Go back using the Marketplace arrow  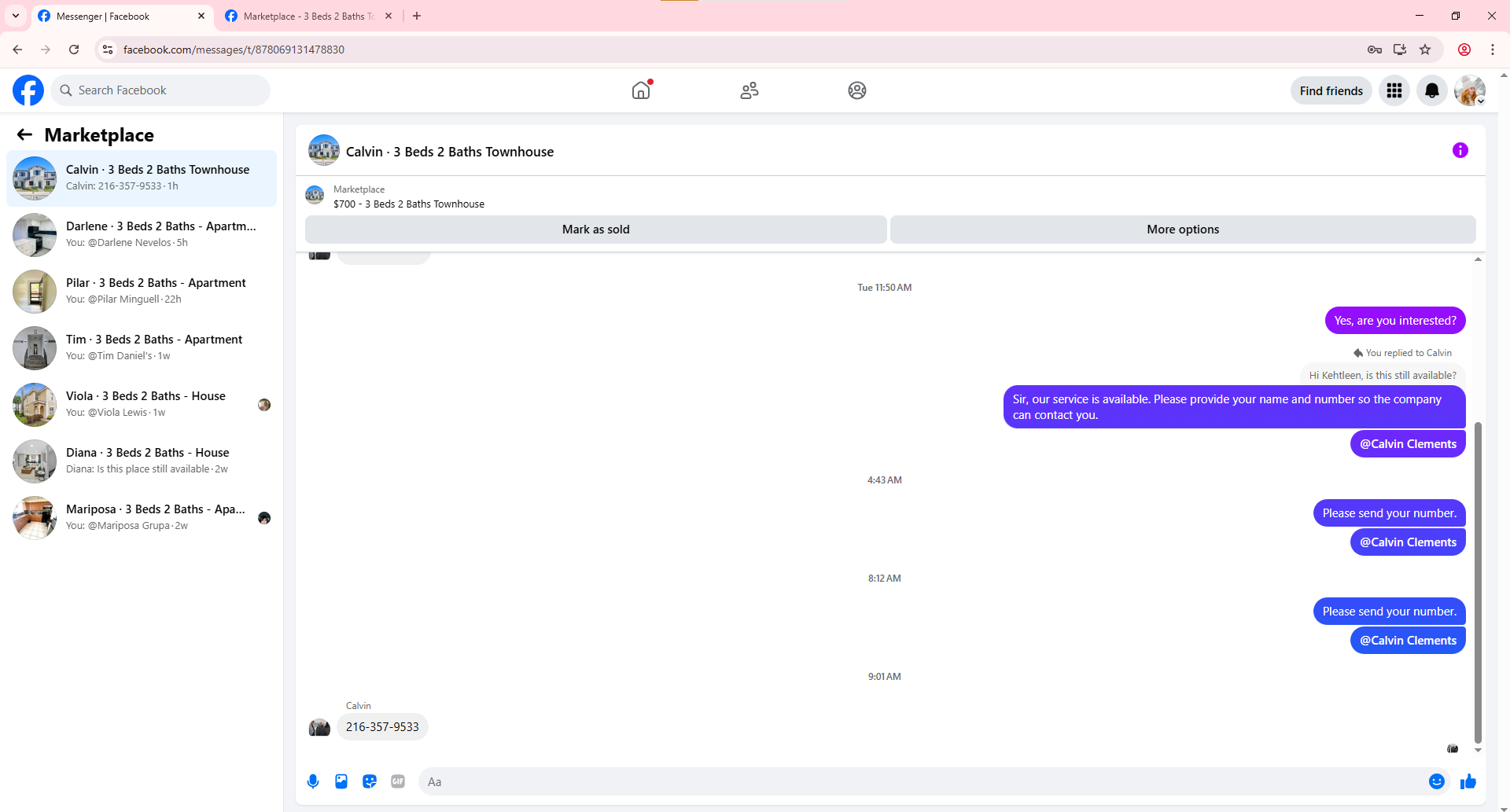pos(25,134)
